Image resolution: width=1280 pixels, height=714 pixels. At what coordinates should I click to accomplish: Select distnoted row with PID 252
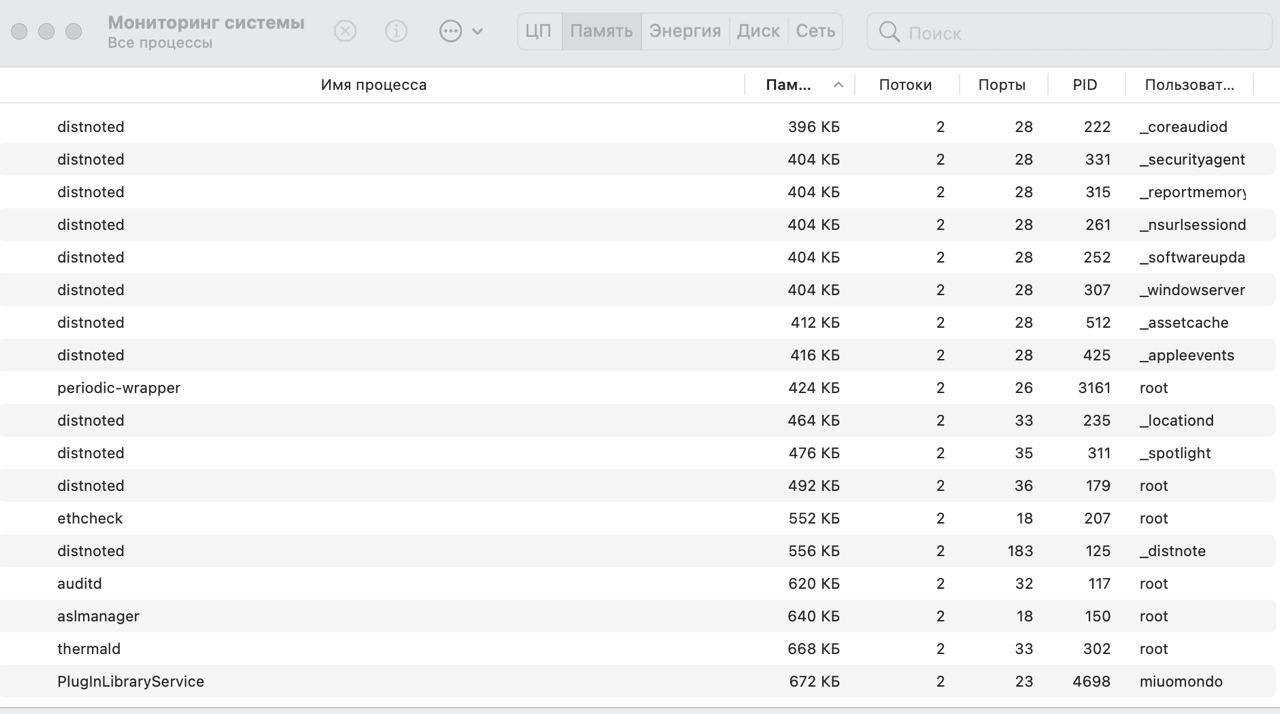tap(638, 257)
